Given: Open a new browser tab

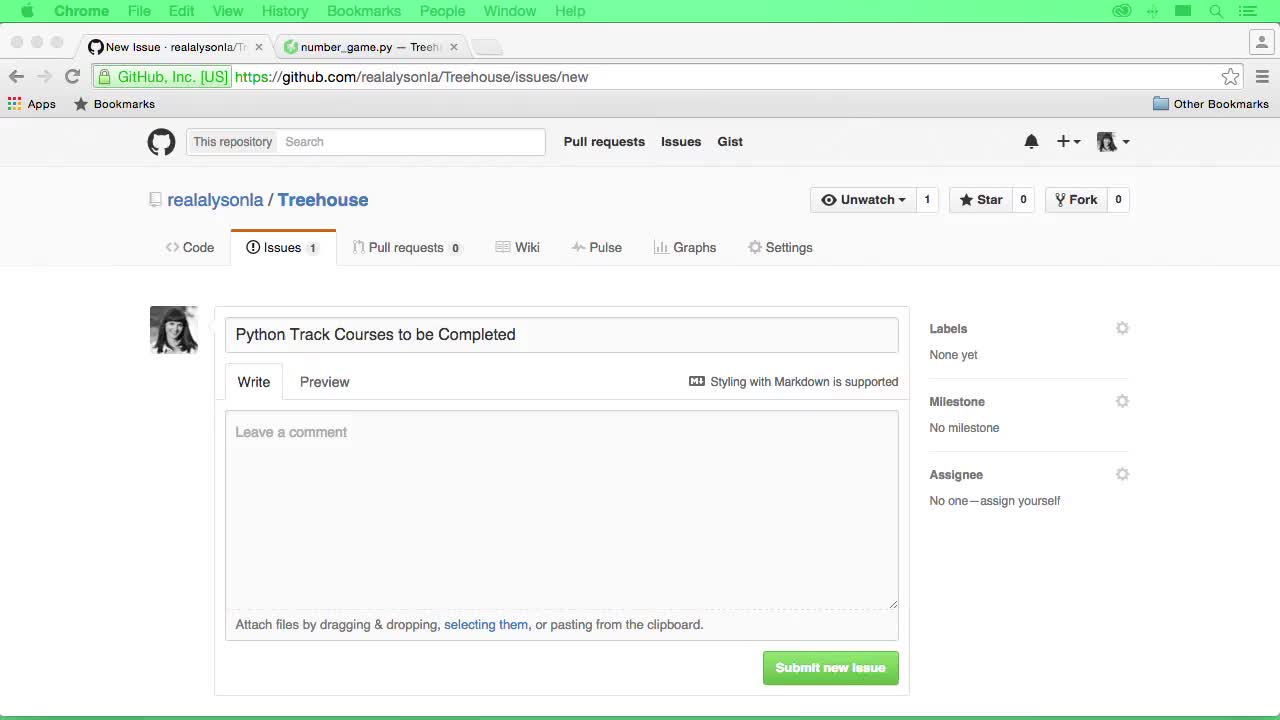Looking at the screenshot, I should (487, 47).
